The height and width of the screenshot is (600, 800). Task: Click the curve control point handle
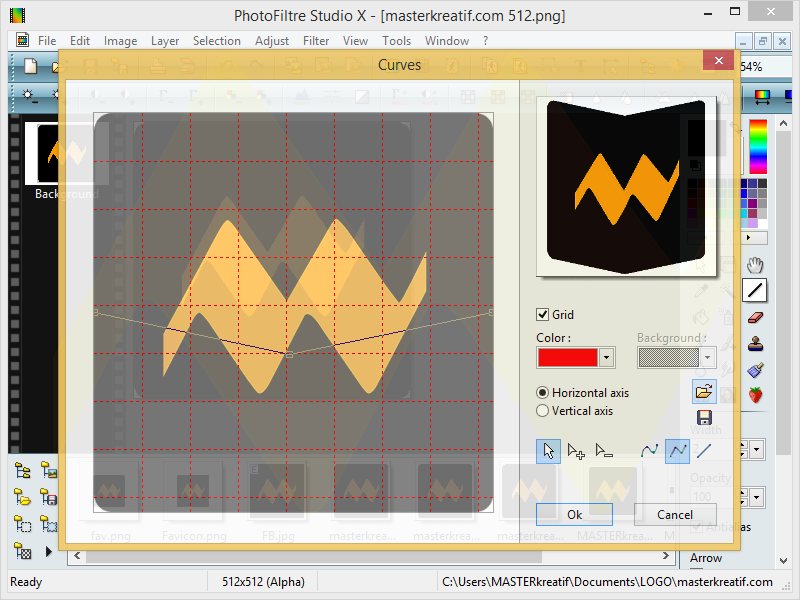point(289,355)
